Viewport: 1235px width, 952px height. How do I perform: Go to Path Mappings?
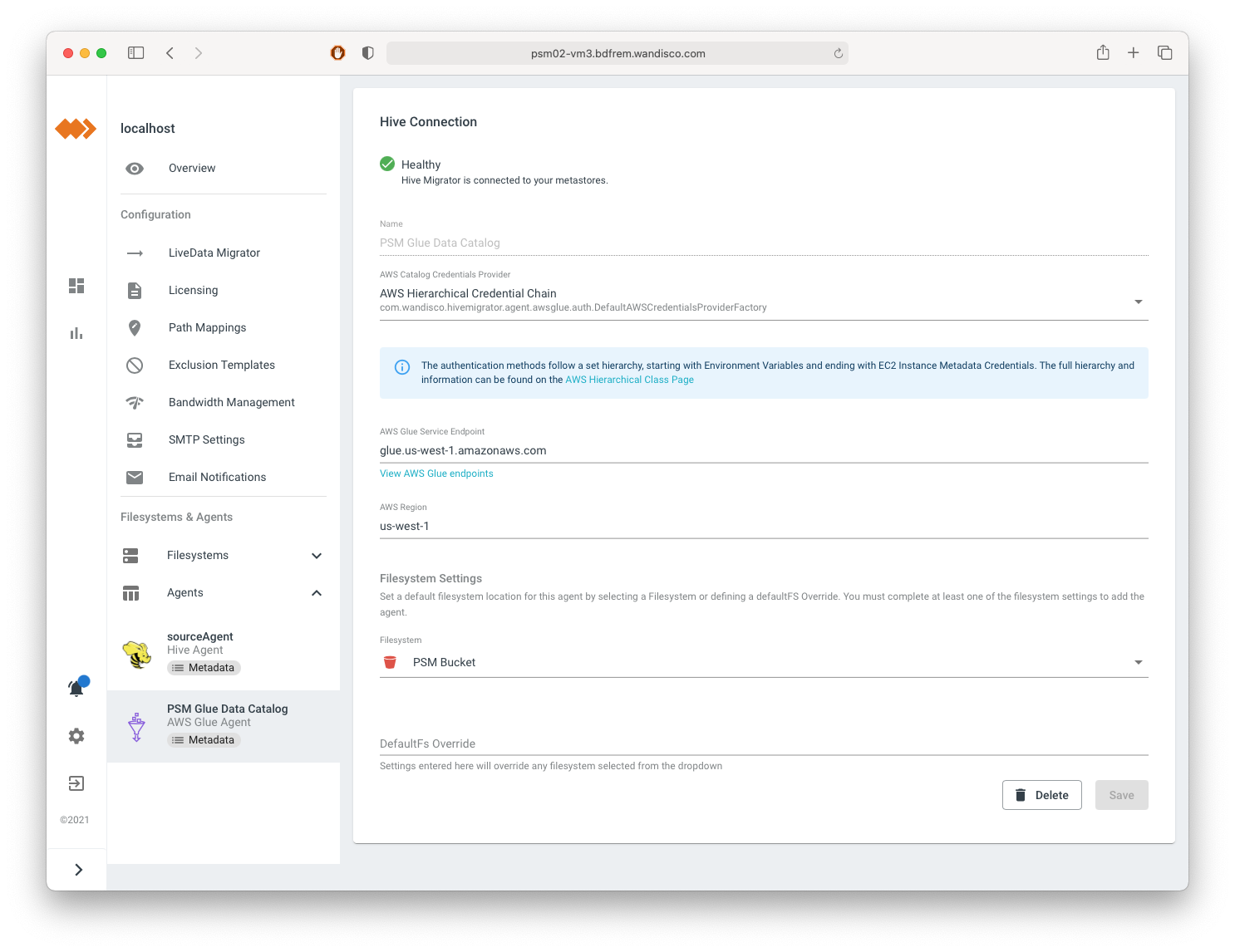click(x=207, y=327)
